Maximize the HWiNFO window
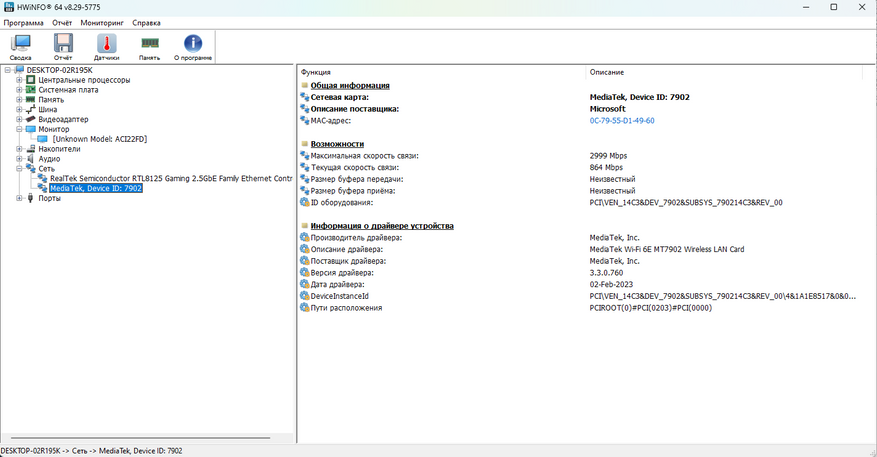This screenshot has height=457, width=877. 833,7
